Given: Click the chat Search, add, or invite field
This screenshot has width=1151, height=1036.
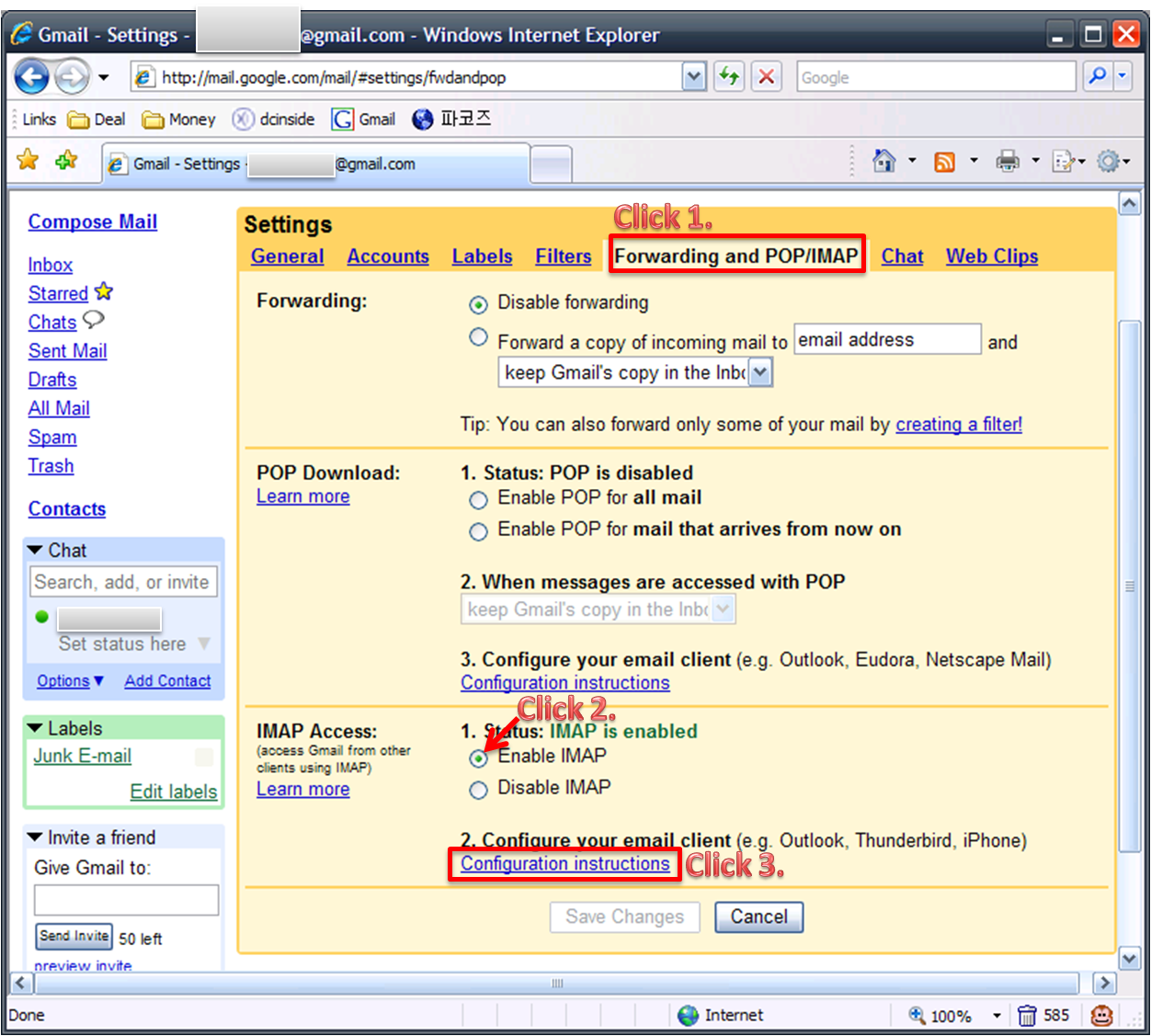Looking at the screenshot, I should [125, 582].
